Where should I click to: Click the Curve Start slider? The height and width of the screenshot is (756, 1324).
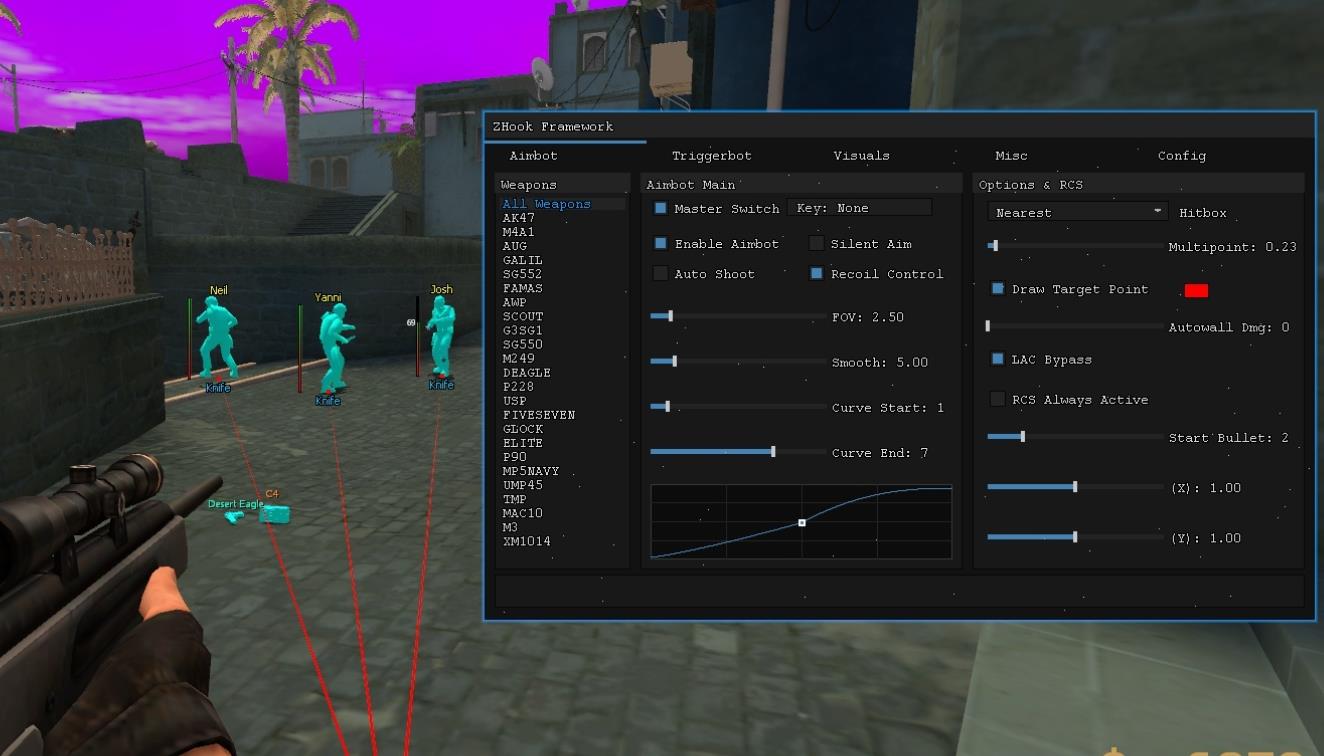[x=738, y=407]
